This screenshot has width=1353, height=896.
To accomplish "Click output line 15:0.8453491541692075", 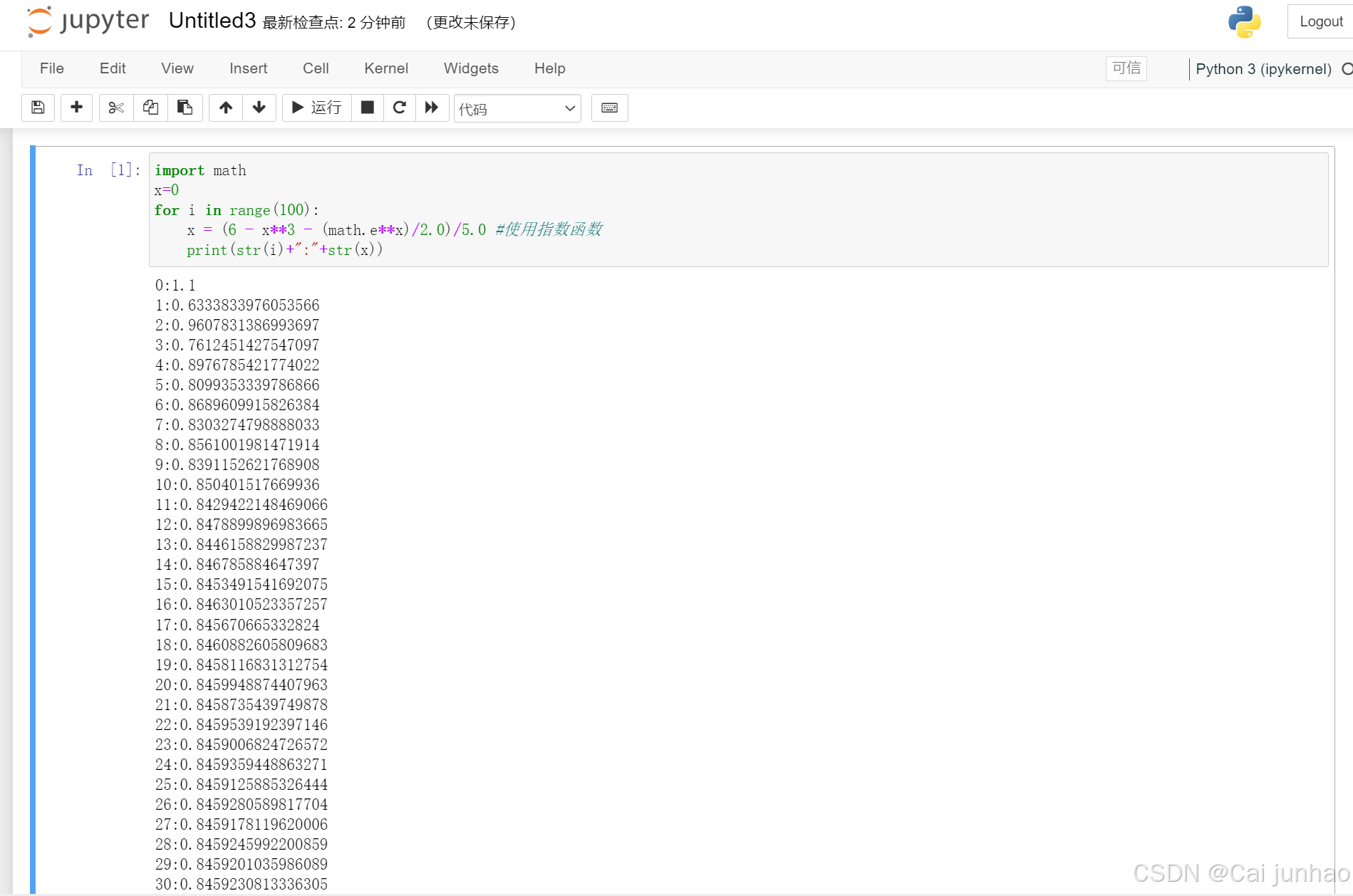I will pyautogui.click(x=242, y=585).
